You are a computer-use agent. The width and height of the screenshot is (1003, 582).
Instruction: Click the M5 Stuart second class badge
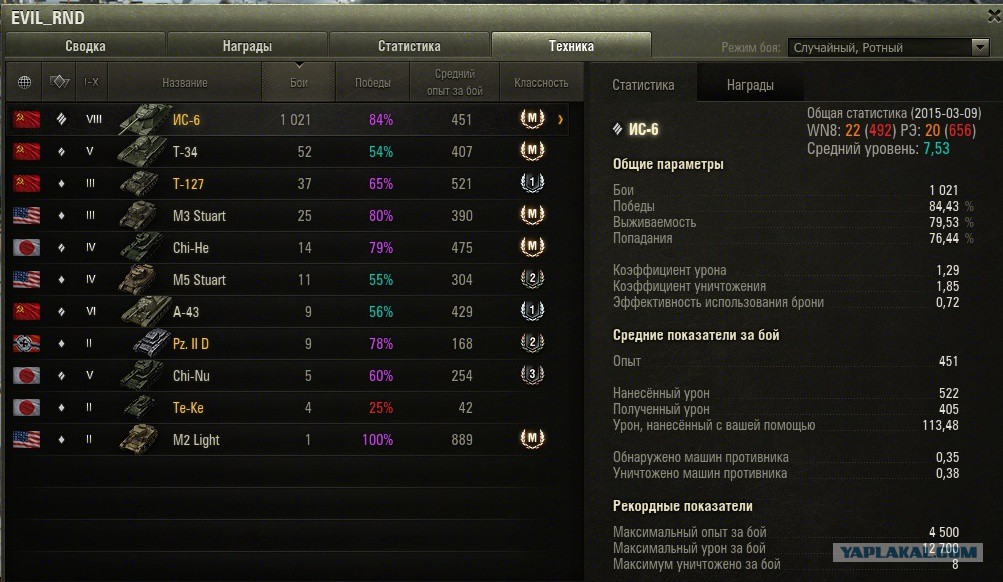tap(532, 280)
